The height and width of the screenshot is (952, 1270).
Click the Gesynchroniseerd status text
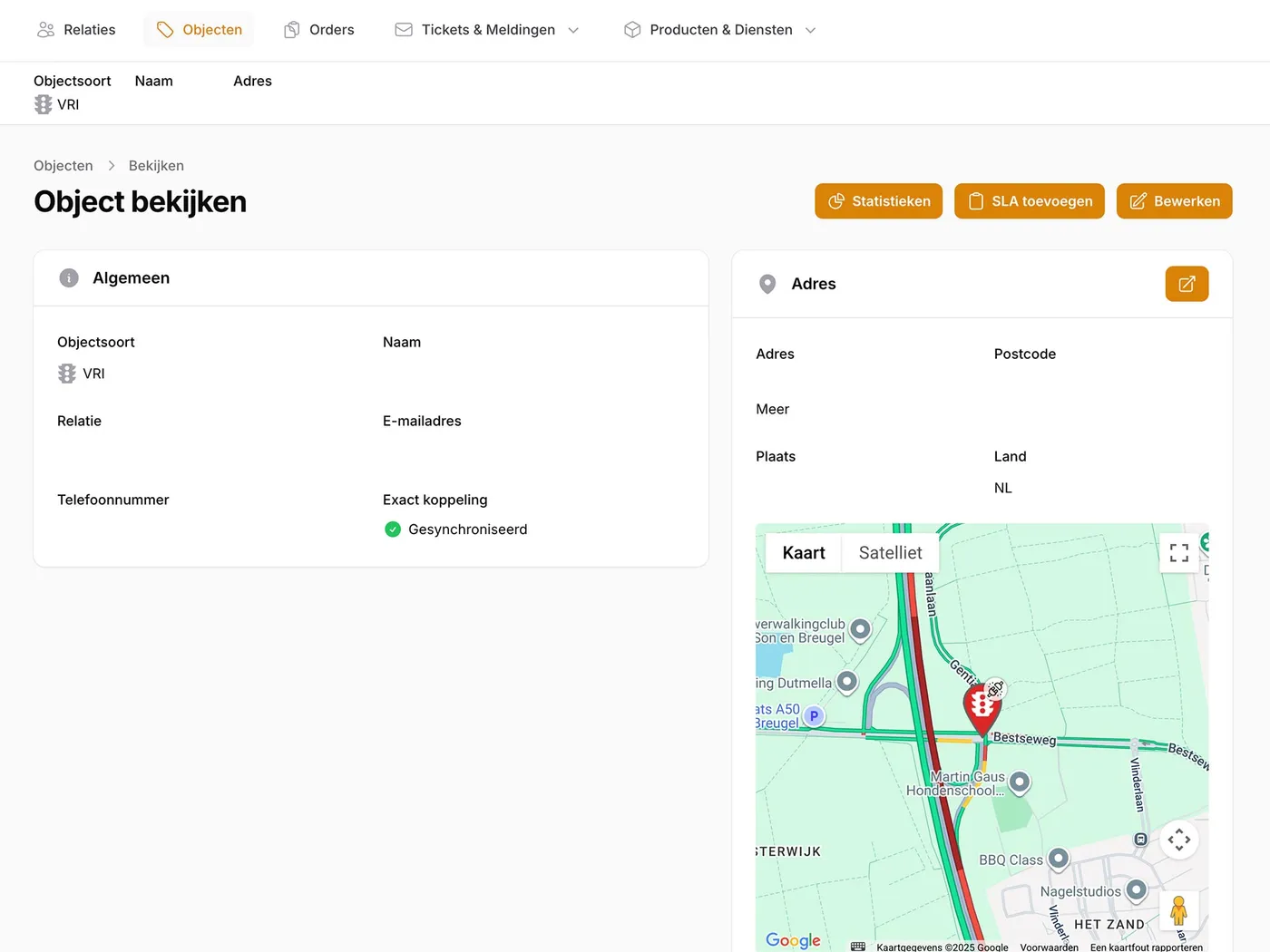tap(467, 529)
